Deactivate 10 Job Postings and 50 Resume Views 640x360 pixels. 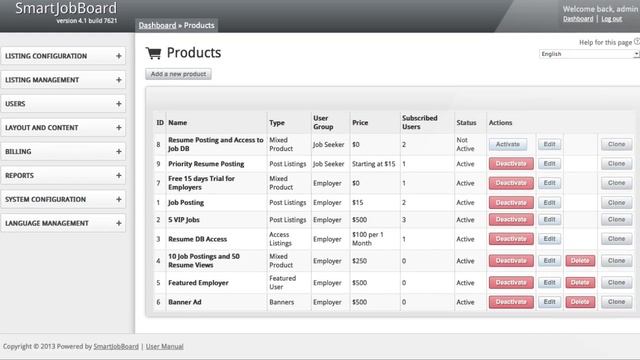click(x=511, y=260)
